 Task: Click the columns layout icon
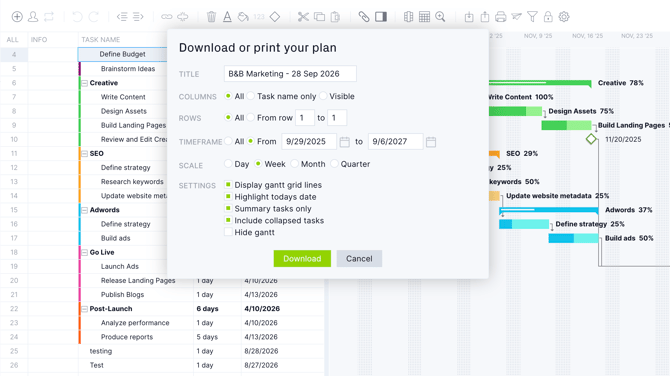point(408,17)
